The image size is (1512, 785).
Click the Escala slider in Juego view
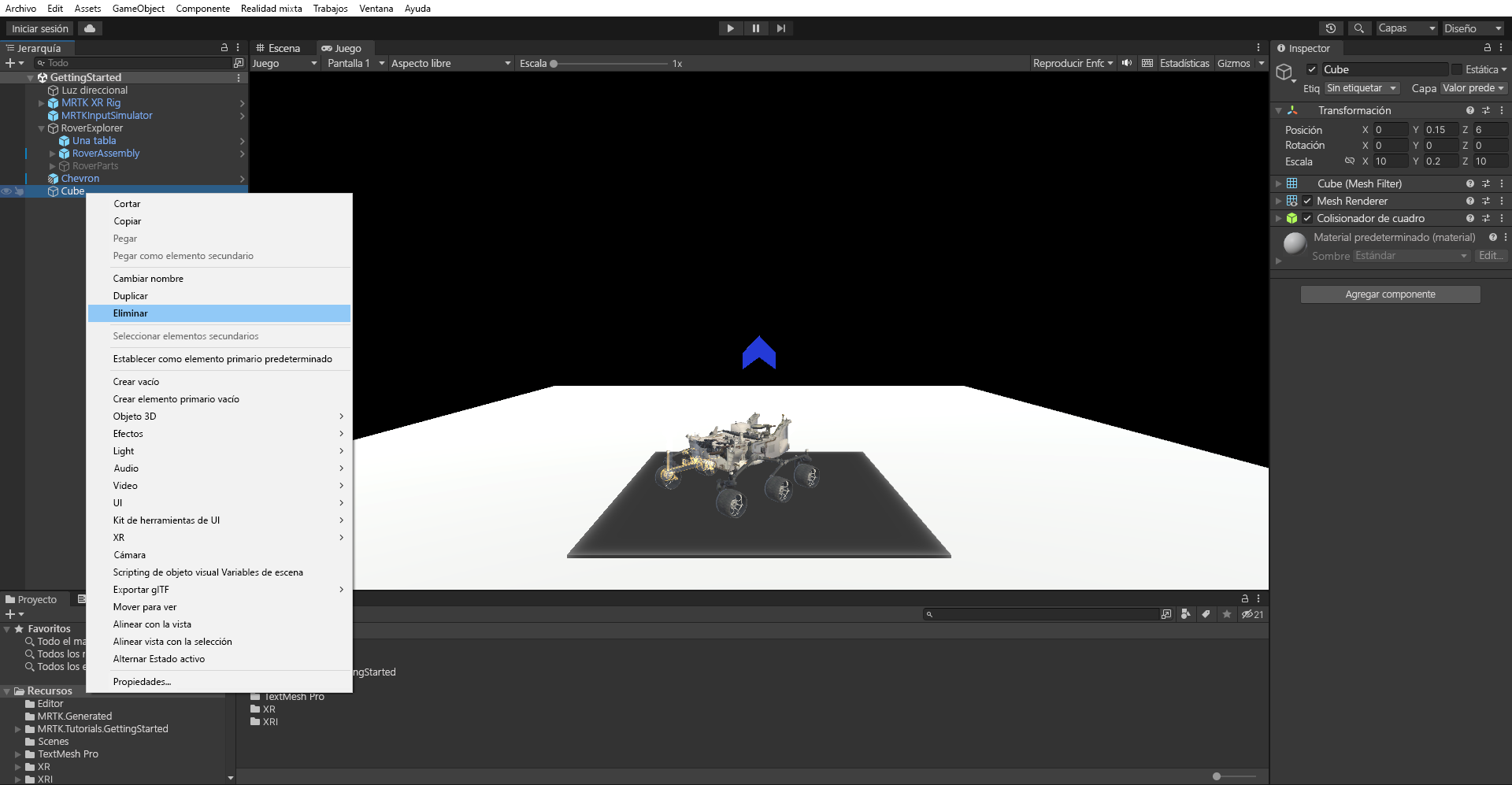[x=609, y=63]
